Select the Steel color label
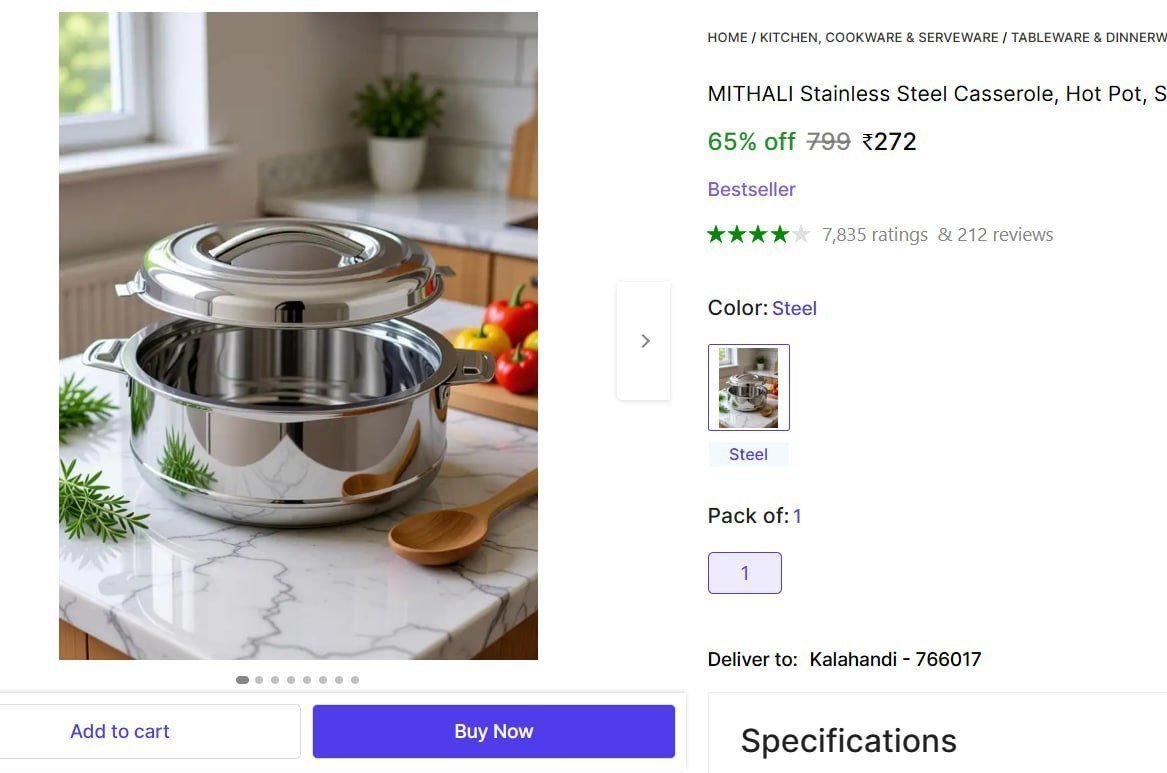 [x=748, y=455]
